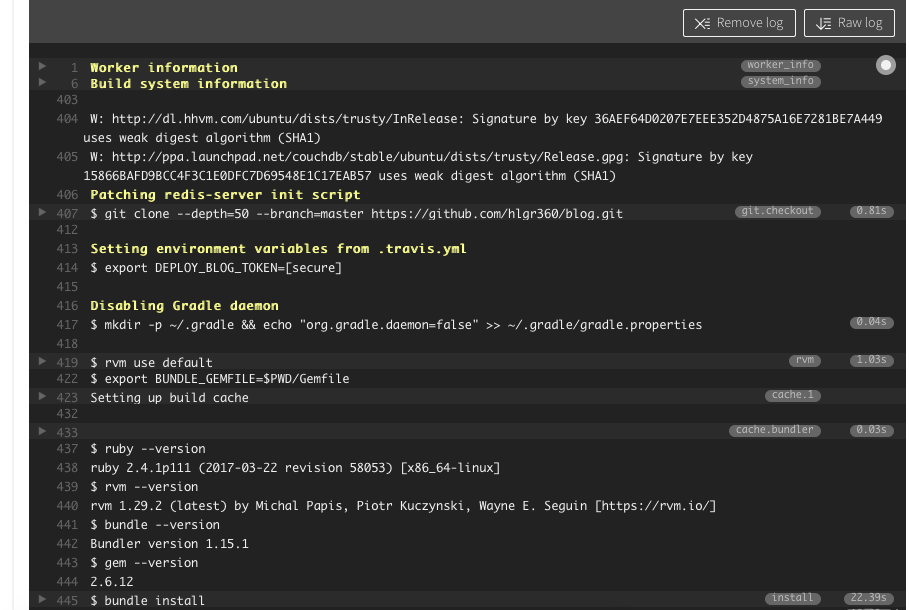Image resolution: width=909 pixels, height=610 pixels.
Task: Click the cache.bundler tag
Action: 775,430
